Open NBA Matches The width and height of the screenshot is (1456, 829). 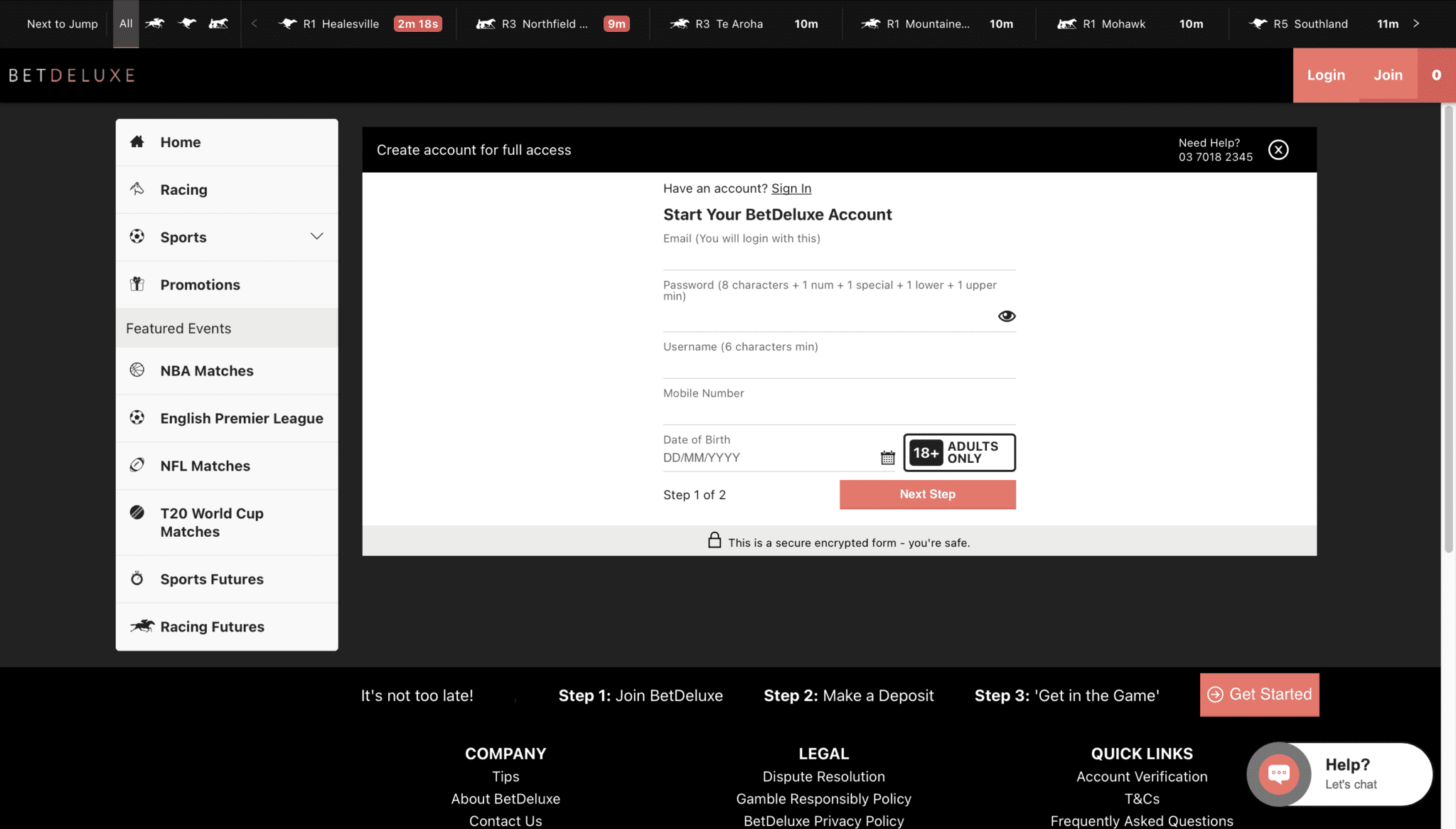click(x=227, y=371)
